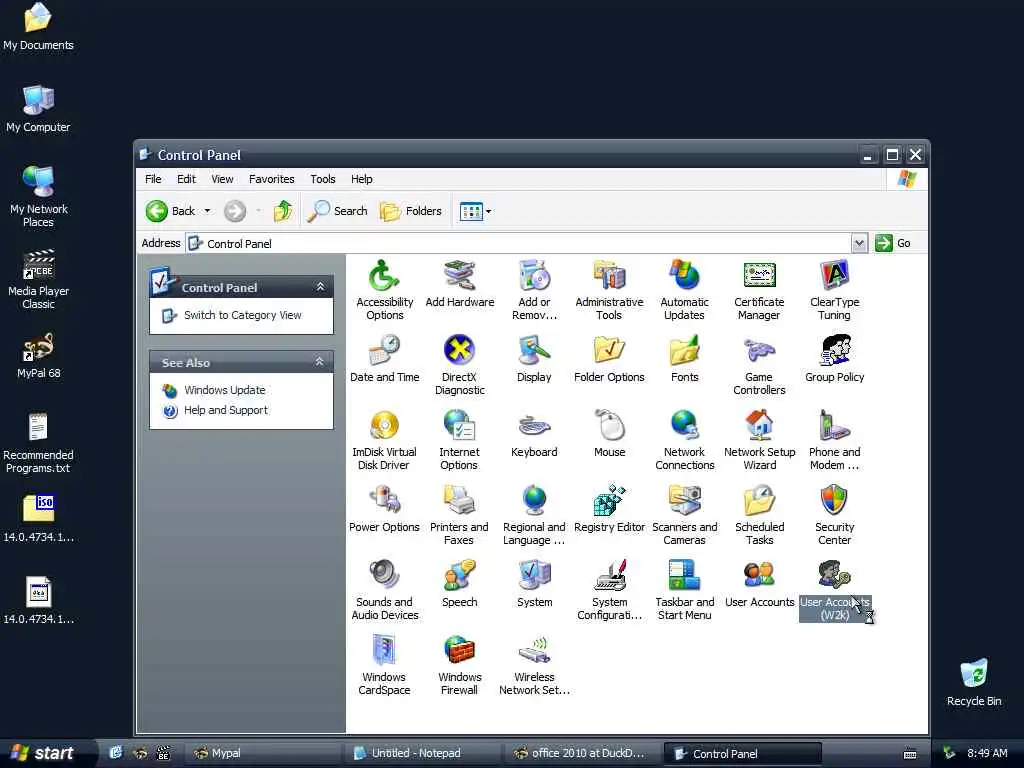Switch to Untitled - Notepad taskbar item
The height and width of the screenshot is (768, 1024).
point(423,754)
